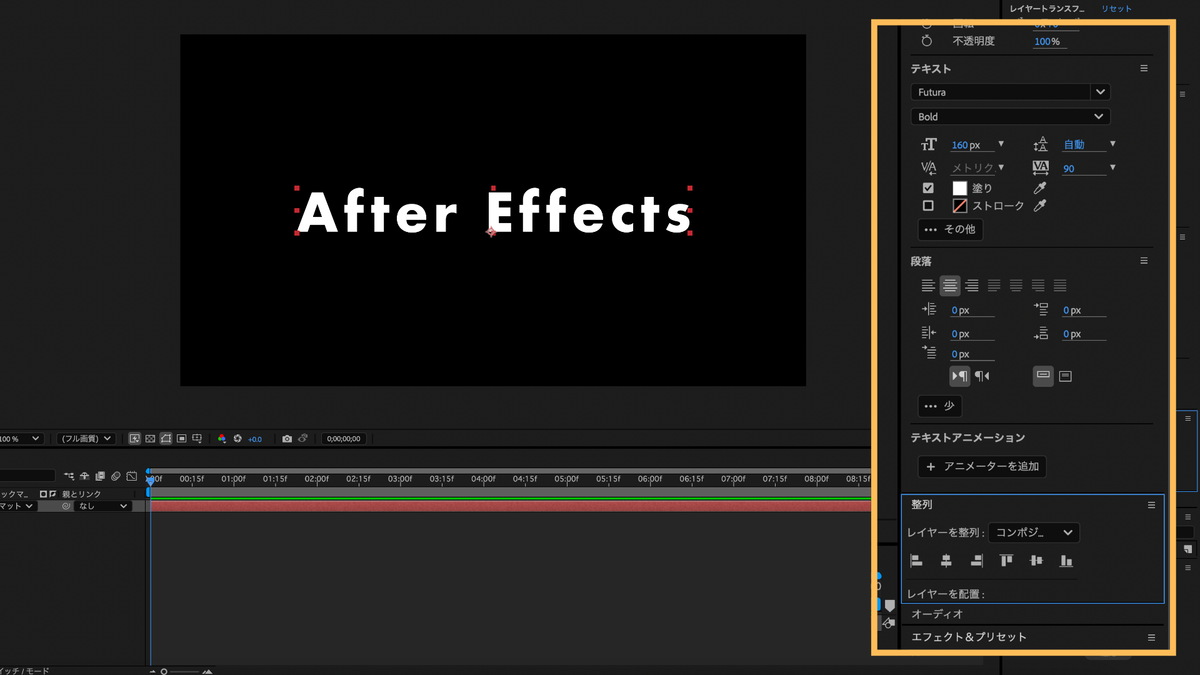This screenshot has height=675, width=1200.
Task: Pick stroke color with the ストローク eyedropper
Action: click(x=1040, y=206)
